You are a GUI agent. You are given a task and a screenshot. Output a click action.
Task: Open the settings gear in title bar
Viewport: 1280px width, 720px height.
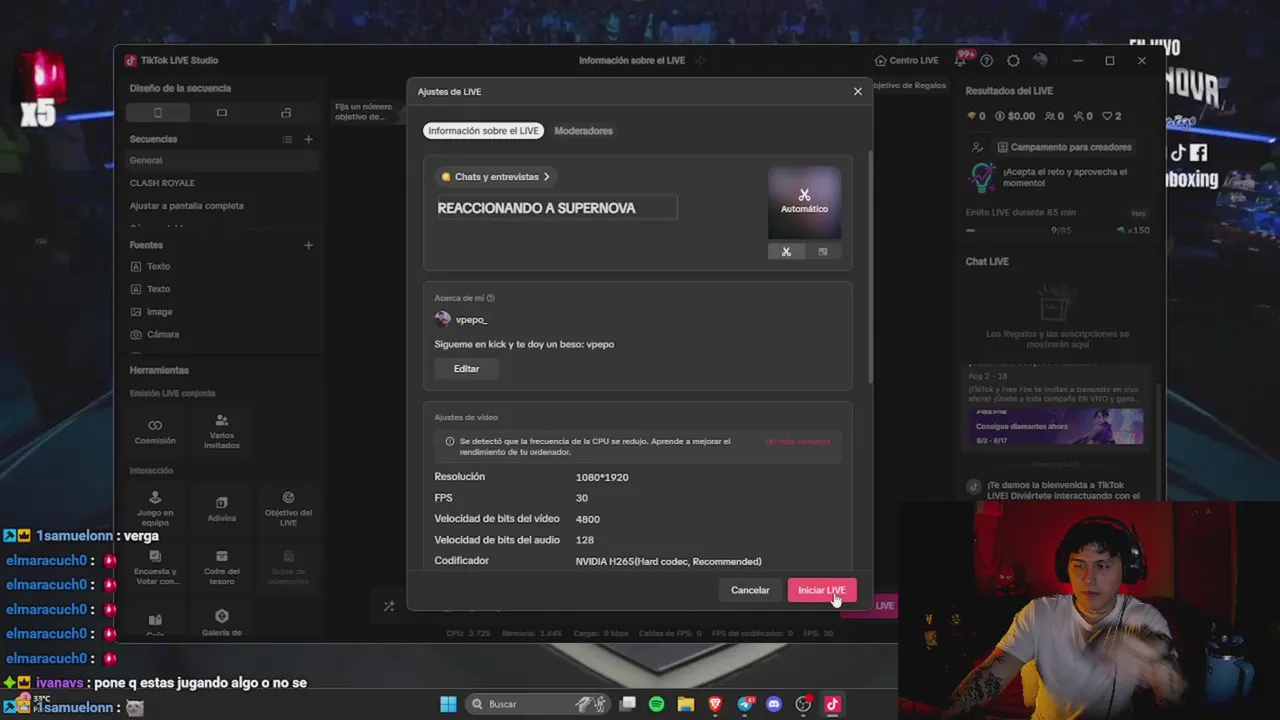click(x=1013, y=61)
